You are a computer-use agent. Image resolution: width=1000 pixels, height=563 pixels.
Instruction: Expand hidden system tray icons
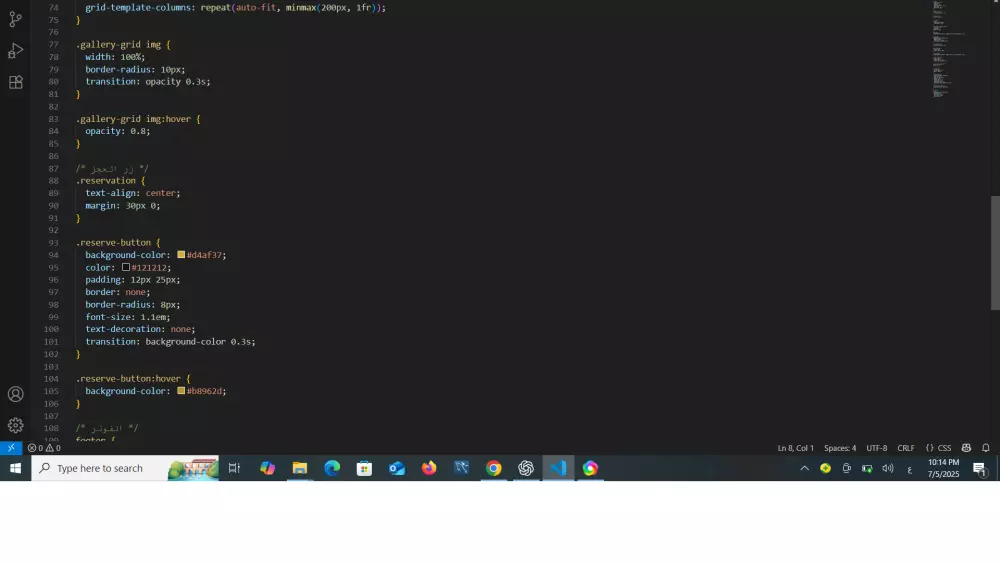[804, 468]
